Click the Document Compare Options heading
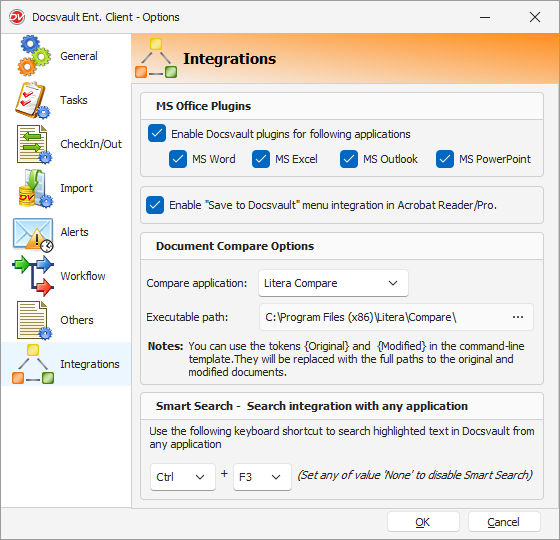Viewport: 560px width, 540px height. click(x=235, y=246)
